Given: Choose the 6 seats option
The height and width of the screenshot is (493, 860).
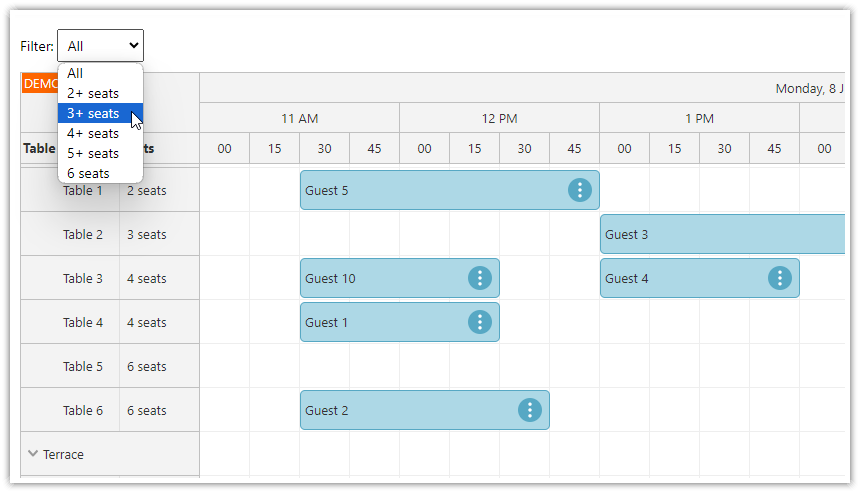Looking at the screenshot, I should (89, 173).
